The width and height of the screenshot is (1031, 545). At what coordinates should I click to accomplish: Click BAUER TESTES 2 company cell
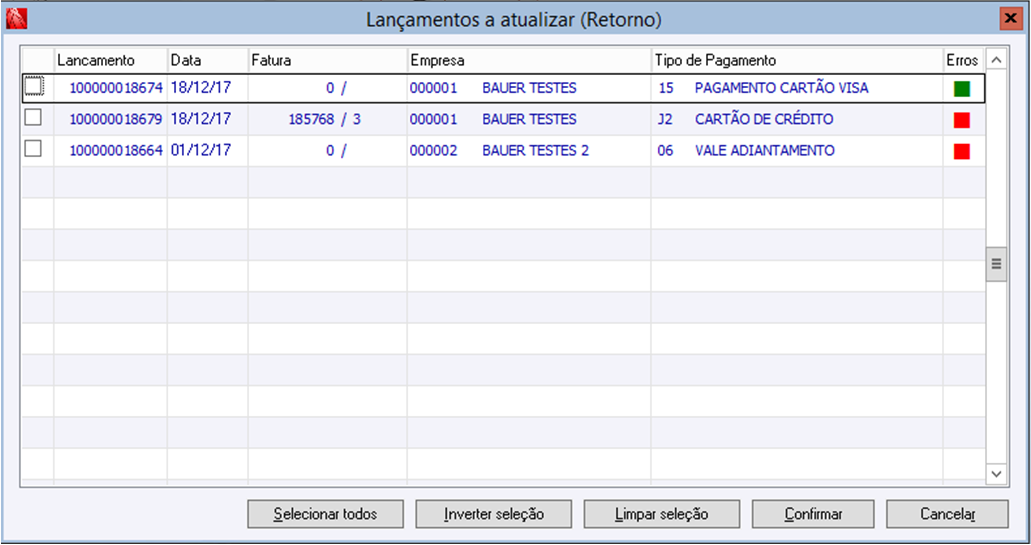click(x=535, y=151)
